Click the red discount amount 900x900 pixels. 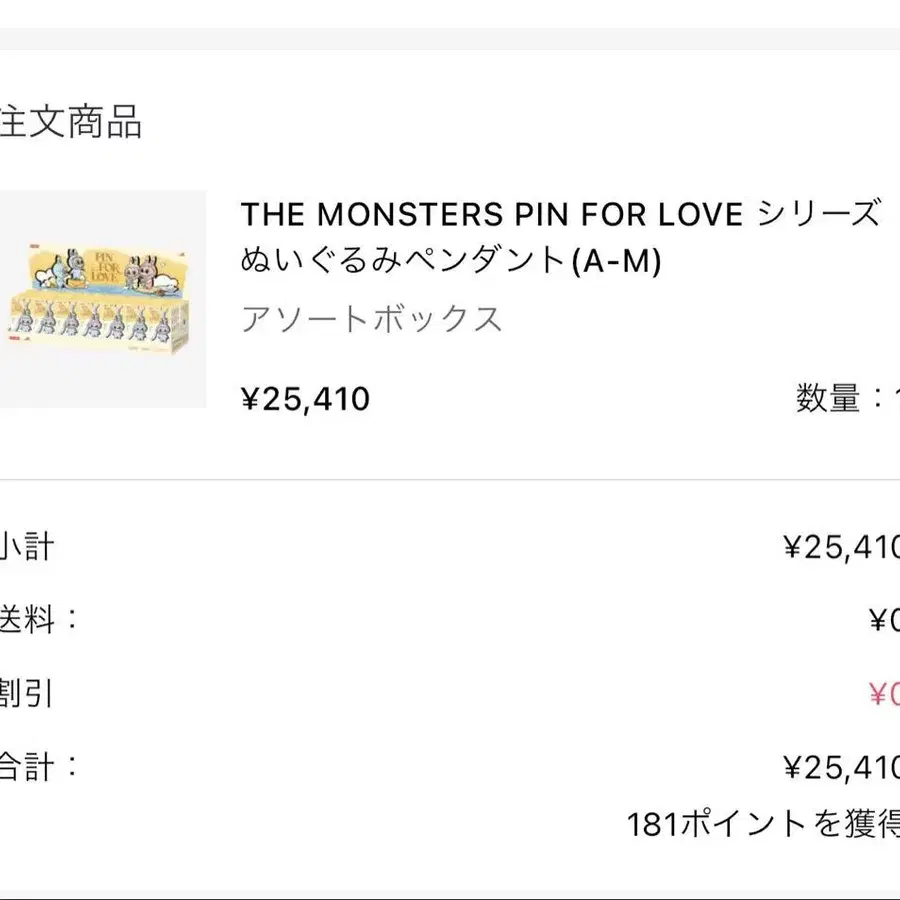tap(884, 694)
